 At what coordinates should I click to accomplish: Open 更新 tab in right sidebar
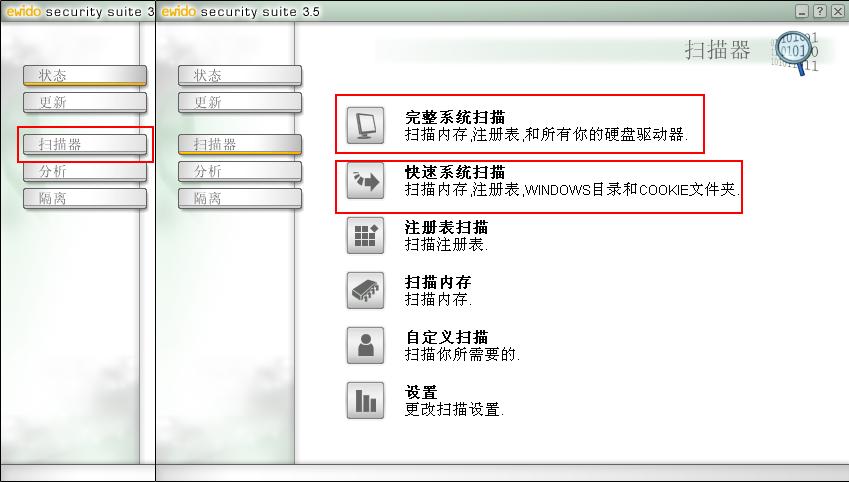(240, 102)
